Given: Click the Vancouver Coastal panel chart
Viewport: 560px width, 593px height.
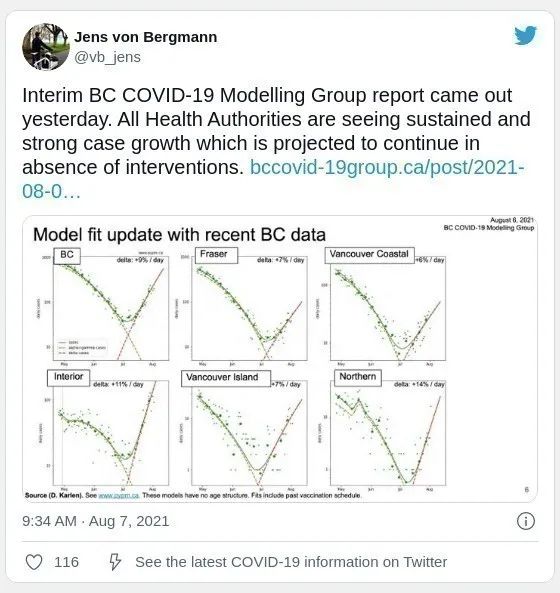Looking at the screenshot, I should click(x=388, y=308).
